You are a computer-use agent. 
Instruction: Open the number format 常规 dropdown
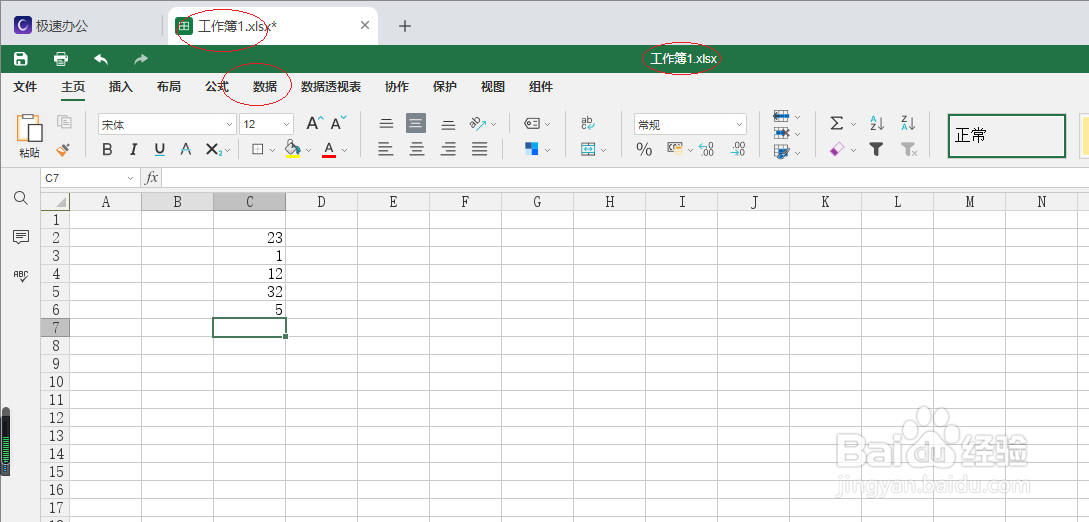tap(690, 124)
